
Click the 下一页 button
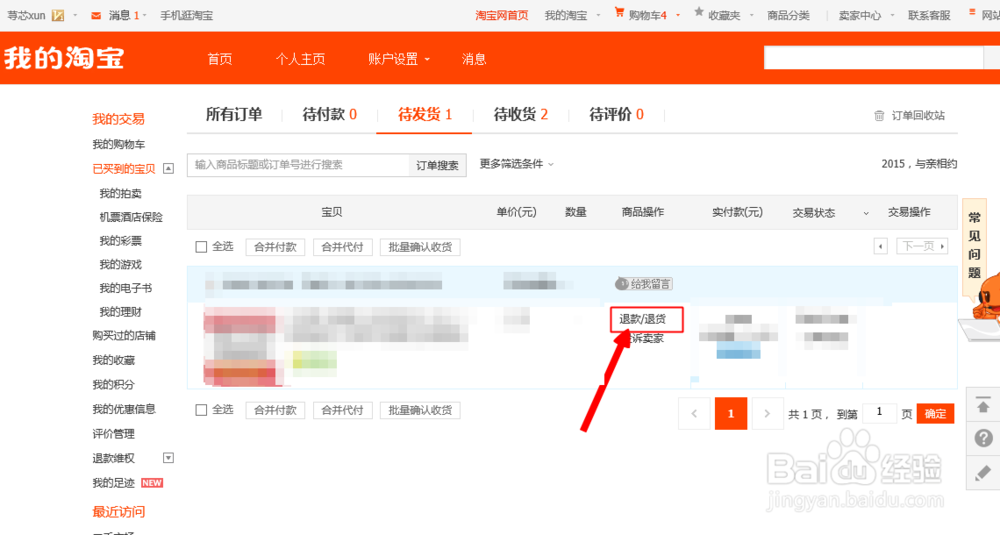click(922, 246)
